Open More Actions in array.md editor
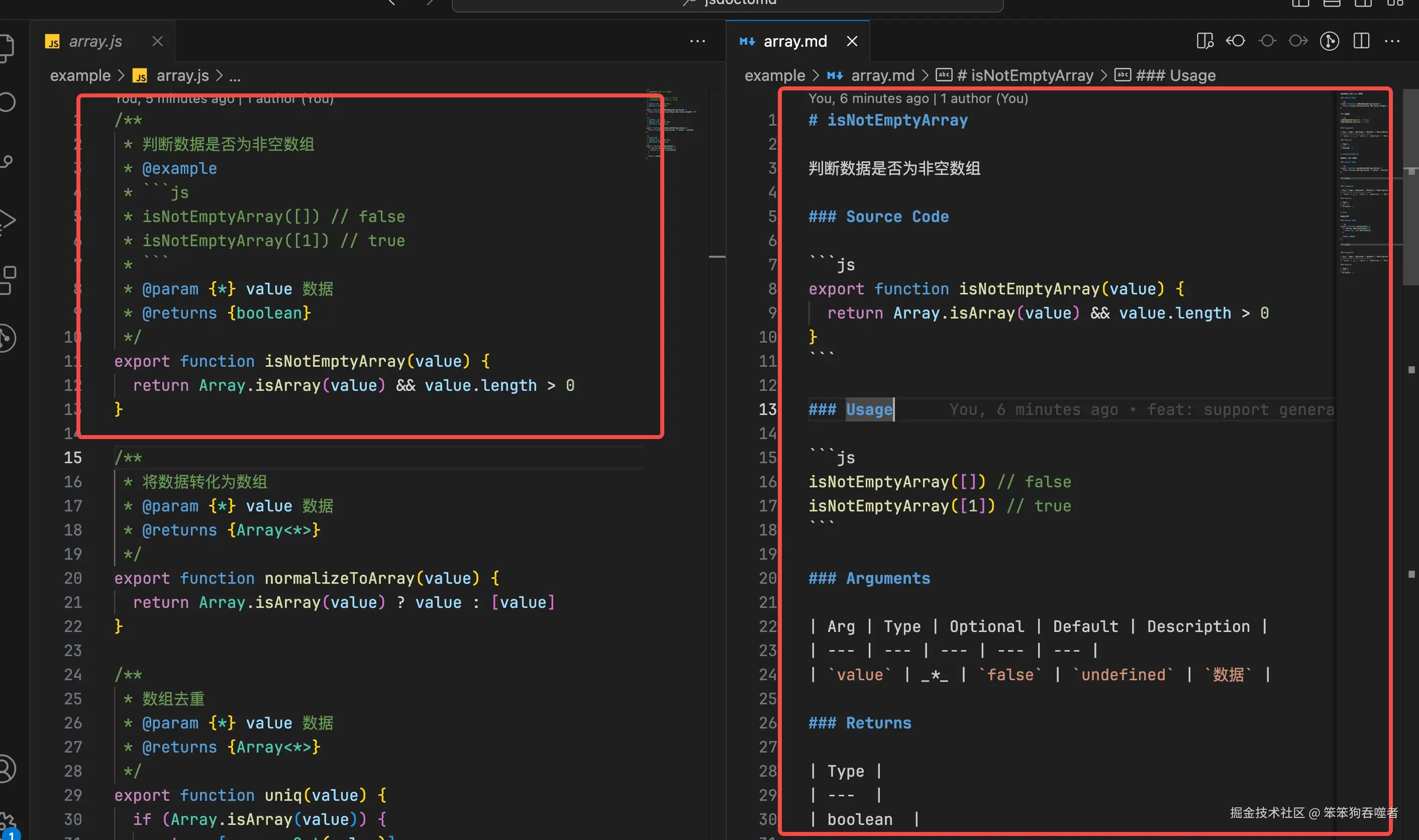Image resolution: width=1419 pixels, height=840 pixels. click(x=1392, y=41)
